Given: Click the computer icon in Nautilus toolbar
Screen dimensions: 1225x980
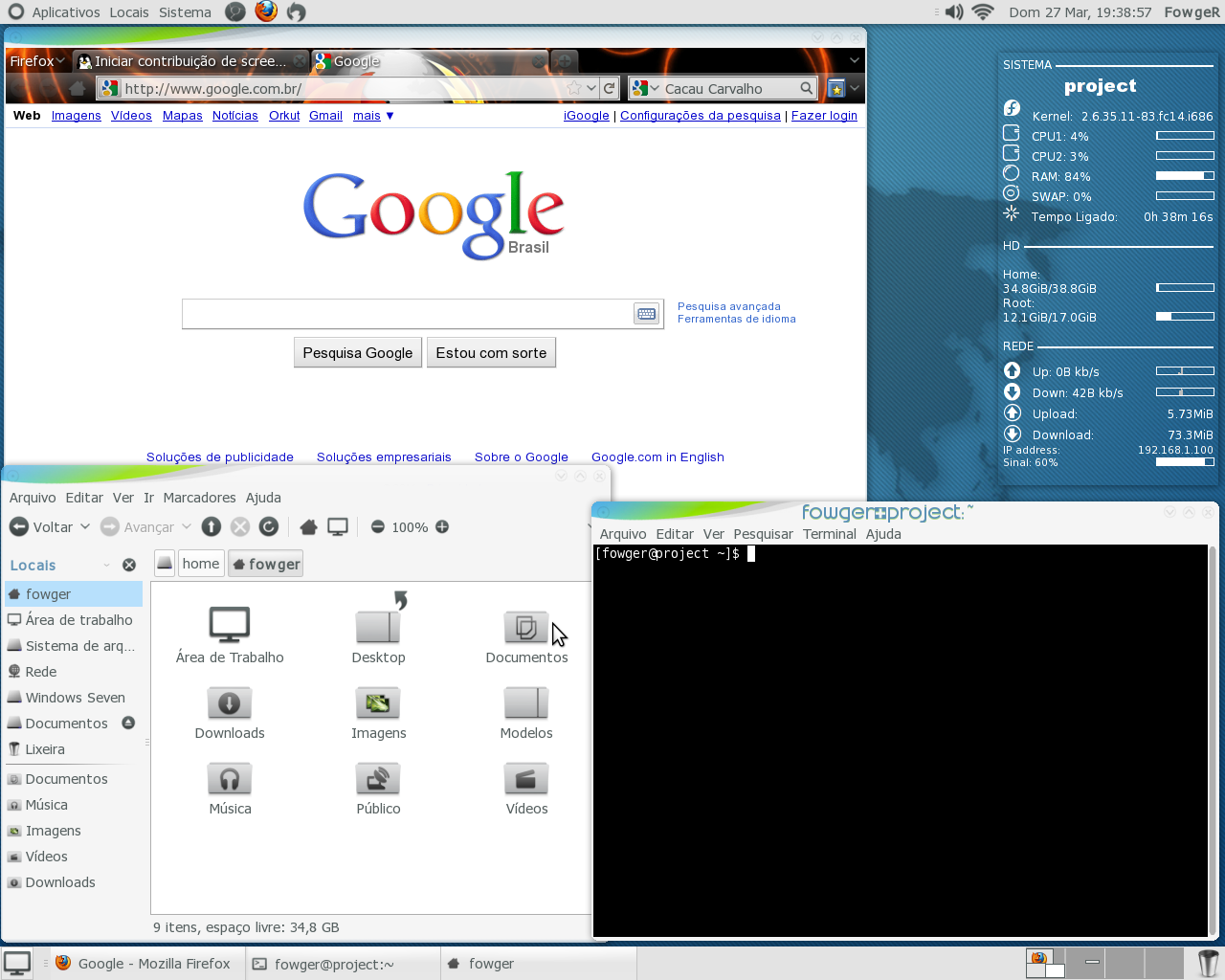Looking at the screenshot, I should click(338, 526).
